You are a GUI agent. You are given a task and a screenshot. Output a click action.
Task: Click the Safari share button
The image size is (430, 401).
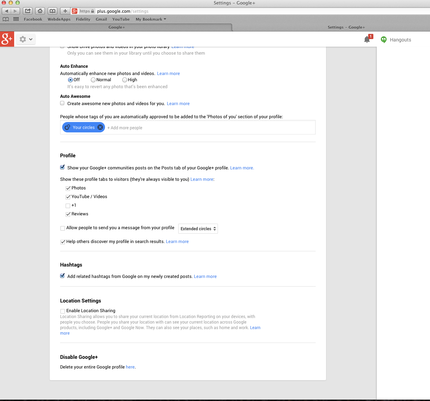(28, 11)
